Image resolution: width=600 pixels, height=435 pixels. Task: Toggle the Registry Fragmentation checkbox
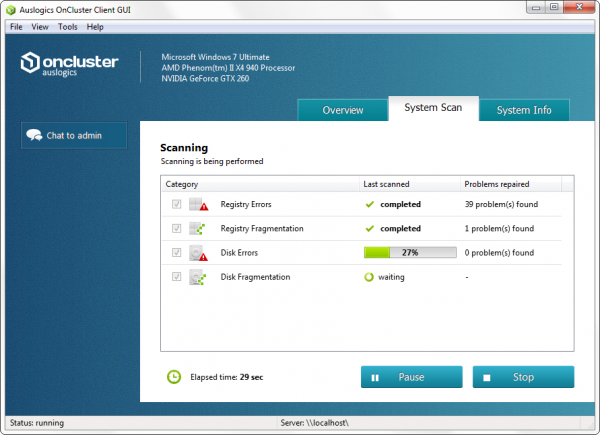coord(176,228)
